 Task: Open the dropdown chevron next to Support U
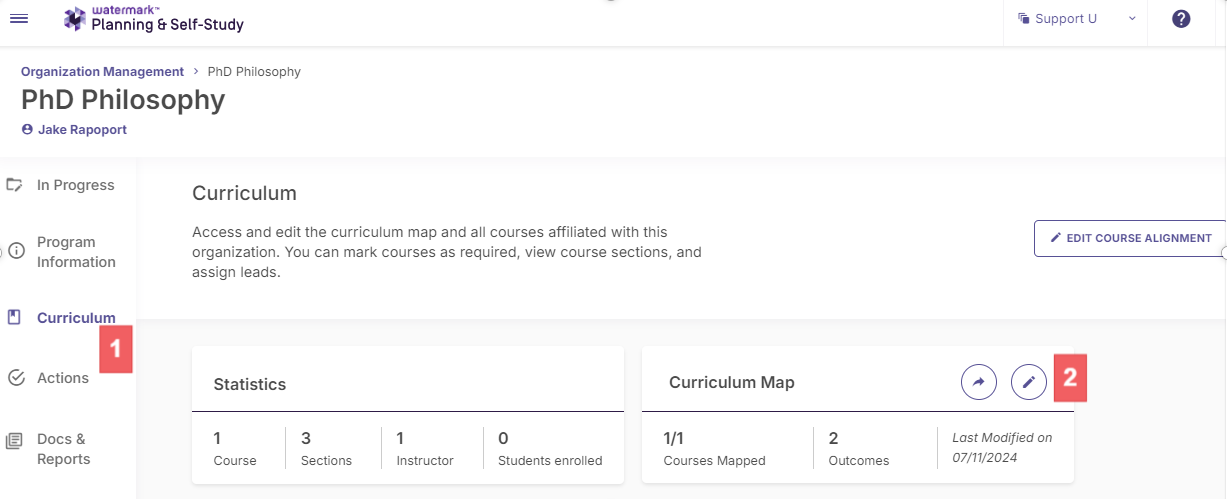click(1132, 18)
